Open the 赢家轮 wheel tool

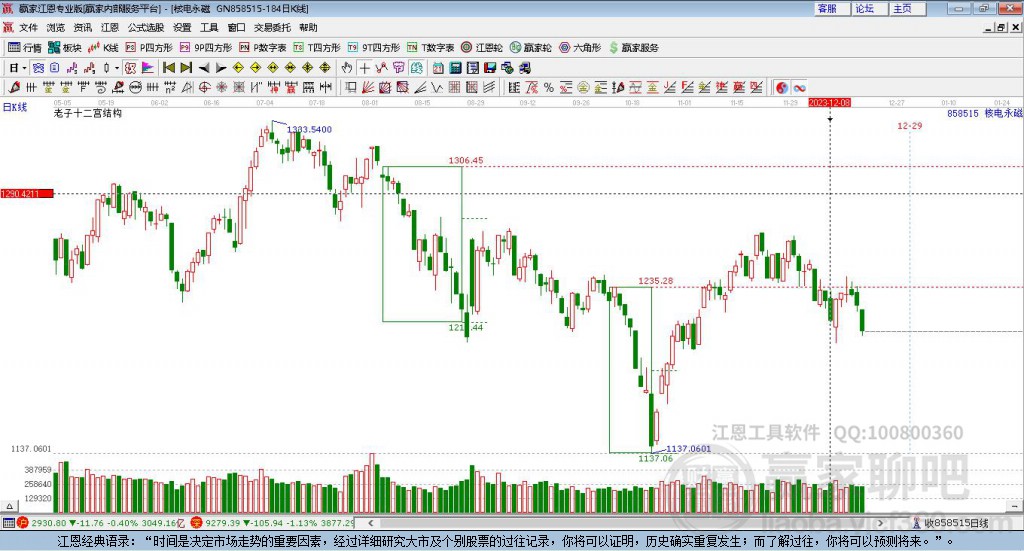(x=530, y=48)
